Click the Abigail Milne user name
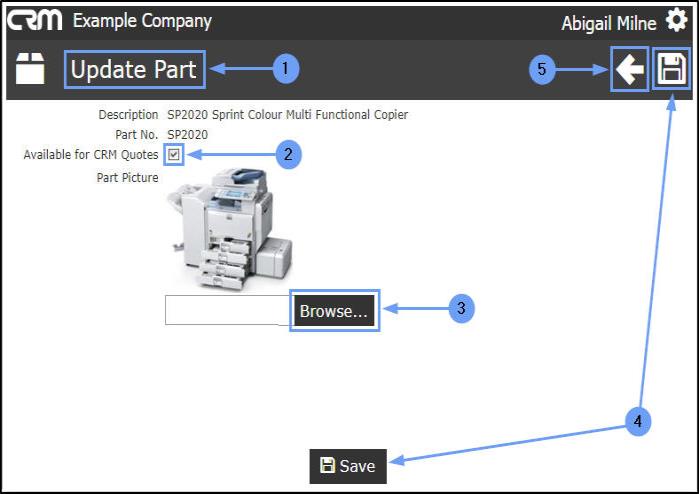This screenshot has height=494, width=699. (610, 22)
